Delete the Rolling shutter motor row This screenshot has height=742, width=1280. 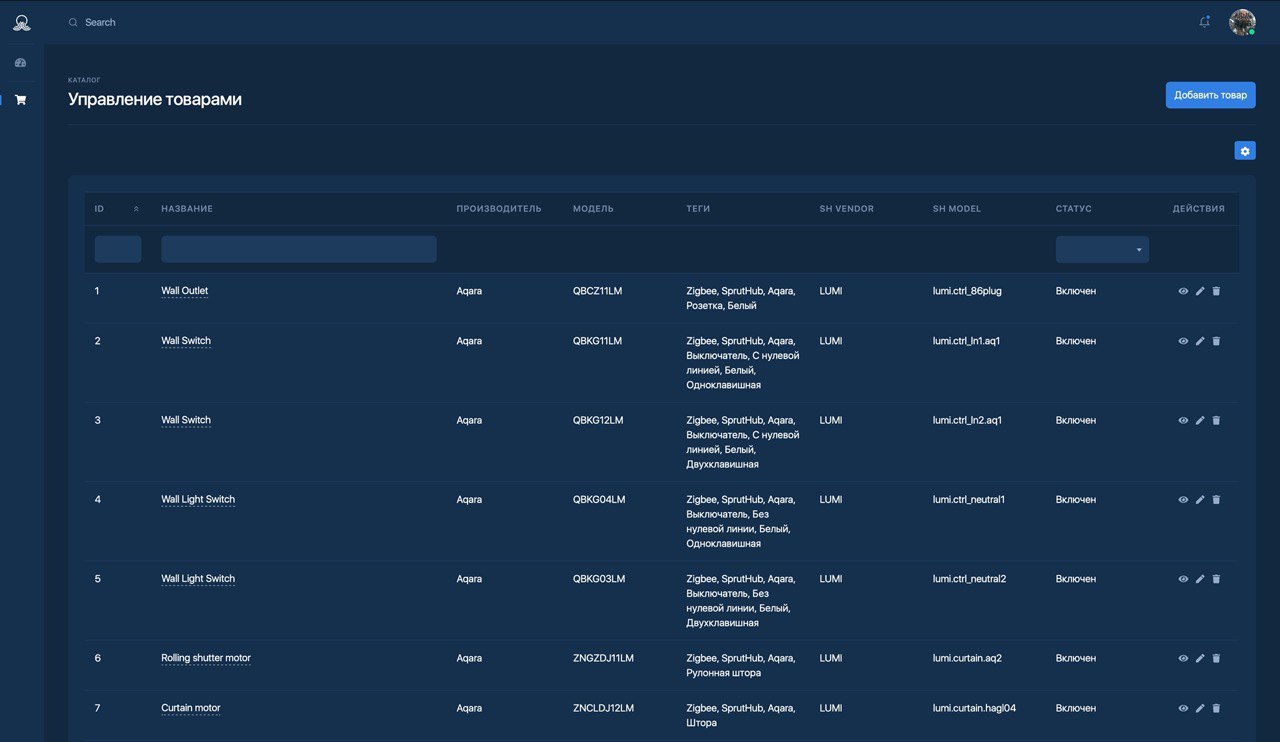pos(1216,658)
